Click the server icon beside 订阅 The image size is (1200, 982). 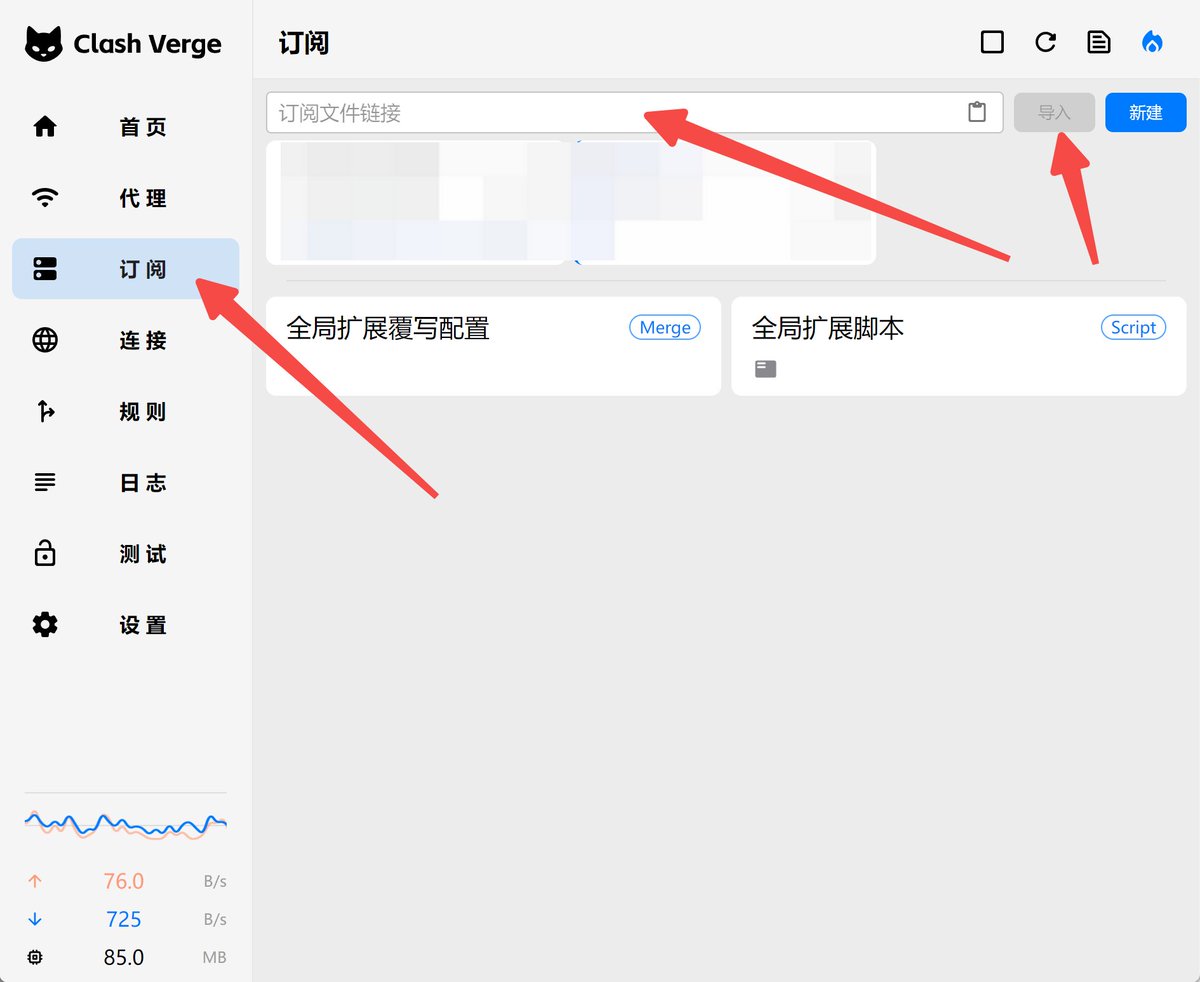(x=45, y=269)
